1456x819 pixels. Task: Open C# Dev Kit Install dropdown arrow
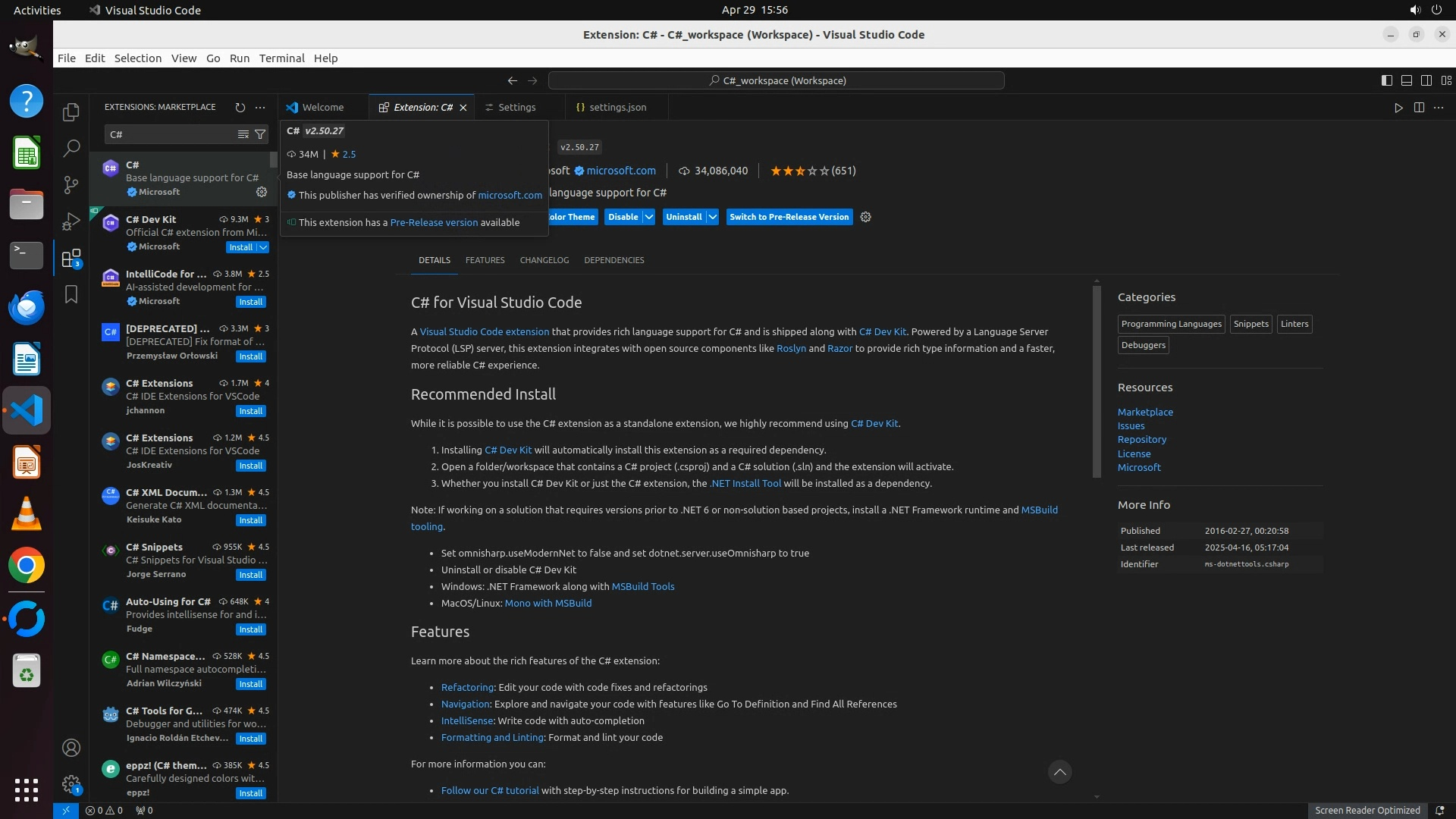point(263,247)
